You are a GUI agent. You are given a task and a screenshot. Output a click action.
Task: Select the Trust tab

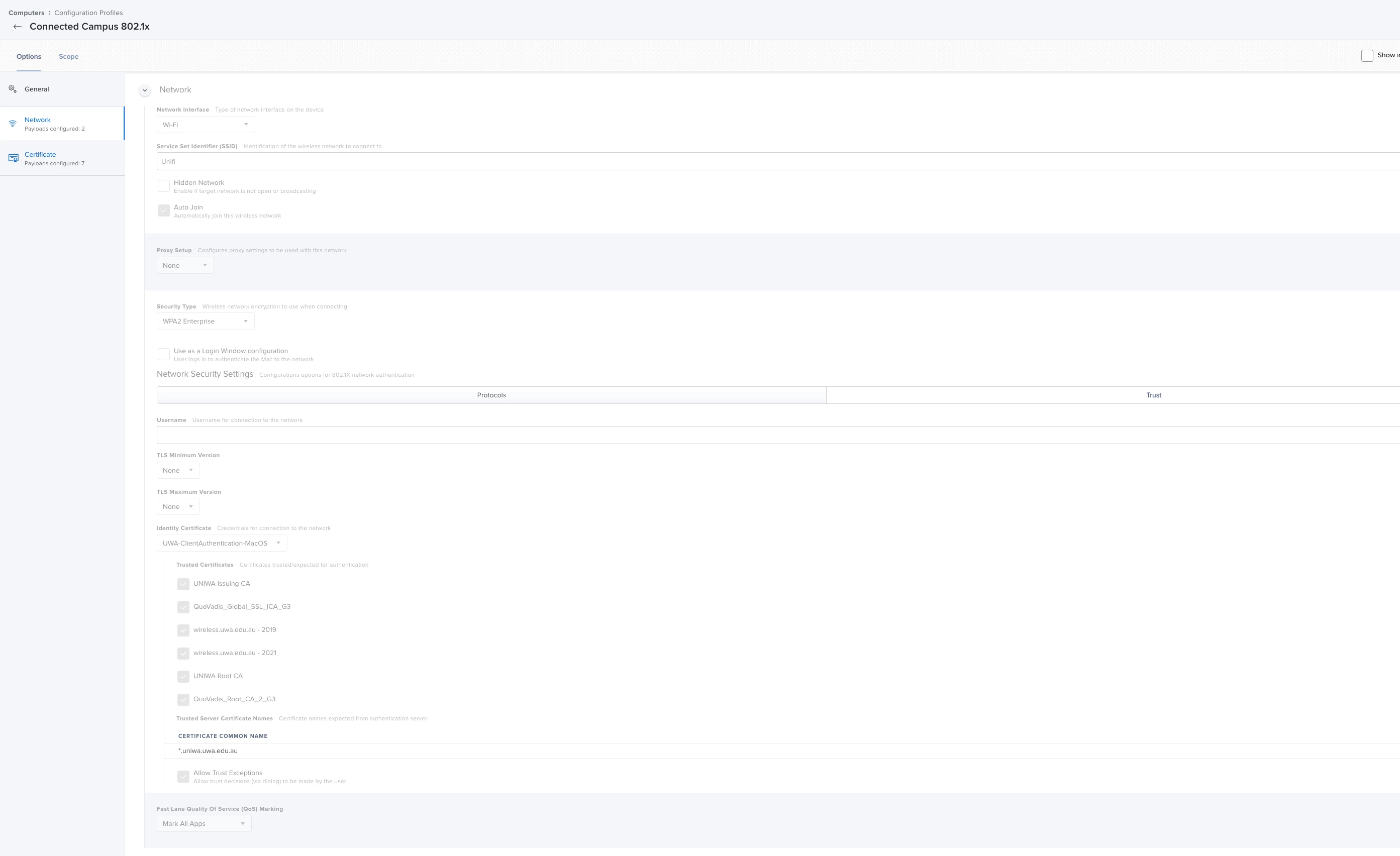1153,395
